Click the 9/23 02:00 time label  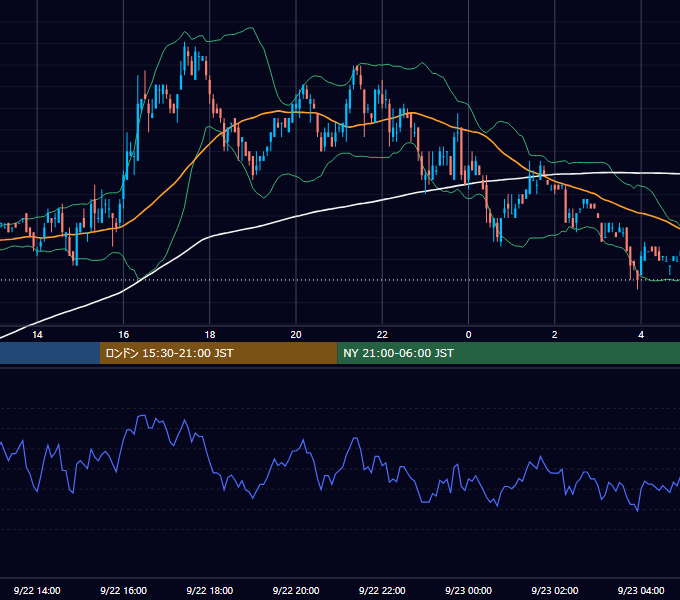click(555, 590)
